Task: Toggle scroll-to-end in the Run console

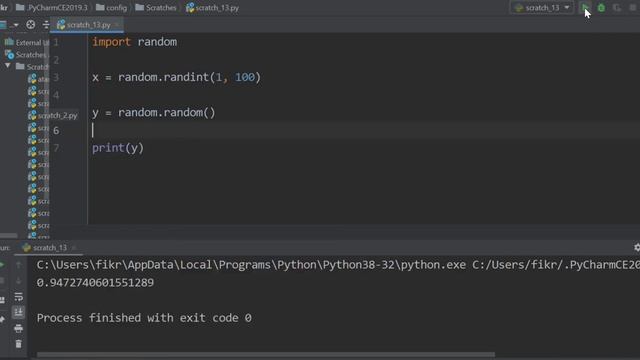Action: 18,313
